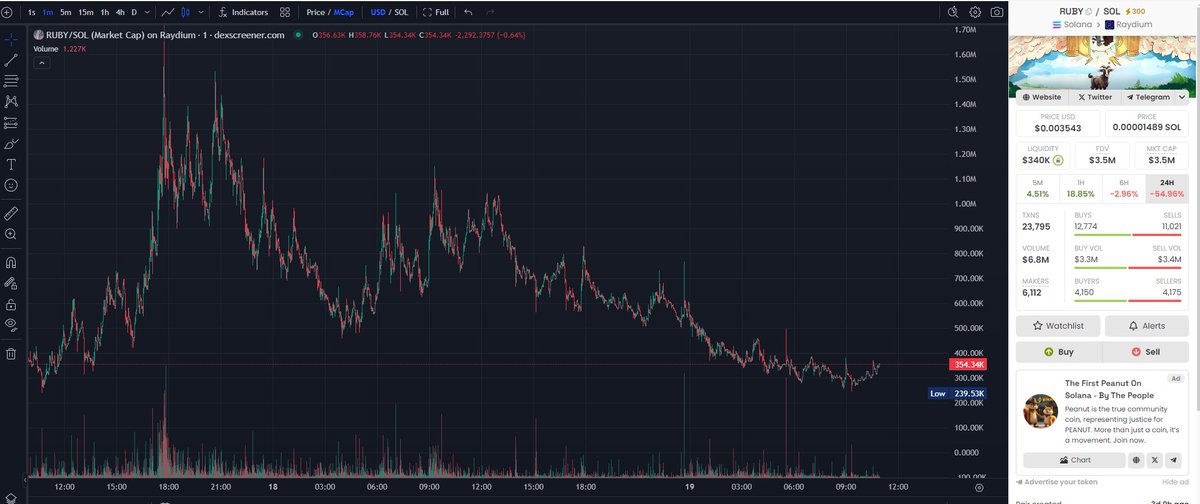Select the D daily timeframe

(x=135, y=12)
